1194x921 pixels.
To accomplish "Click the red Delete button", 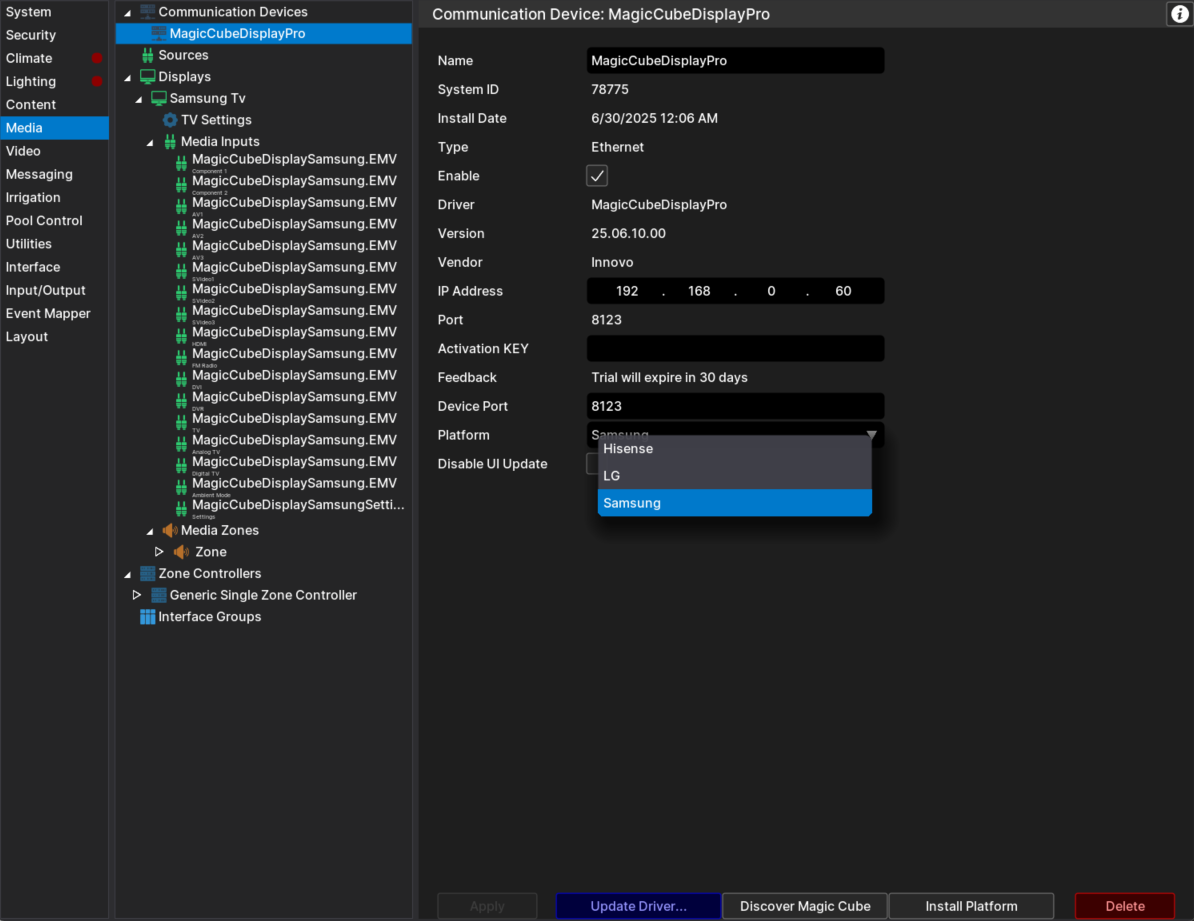I will coord(1125,906).
